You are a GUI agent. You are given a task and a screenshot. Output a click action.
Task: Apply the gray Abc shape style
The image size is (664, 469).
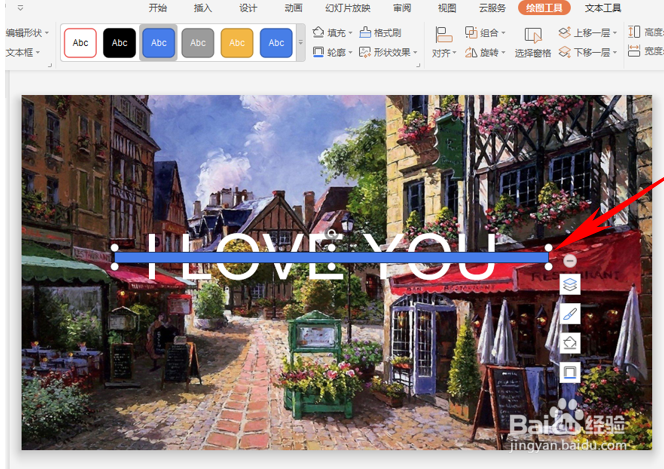tap(198, 43)
